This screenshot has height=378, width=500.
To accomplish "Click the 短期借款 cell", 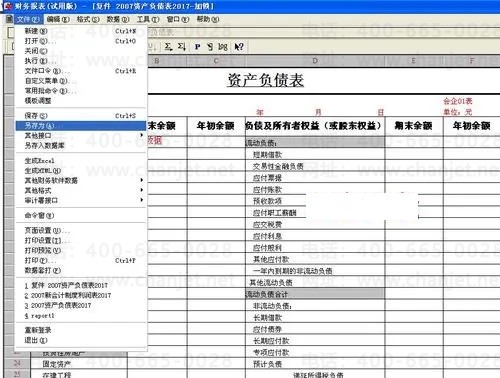I will coord(315,155).
